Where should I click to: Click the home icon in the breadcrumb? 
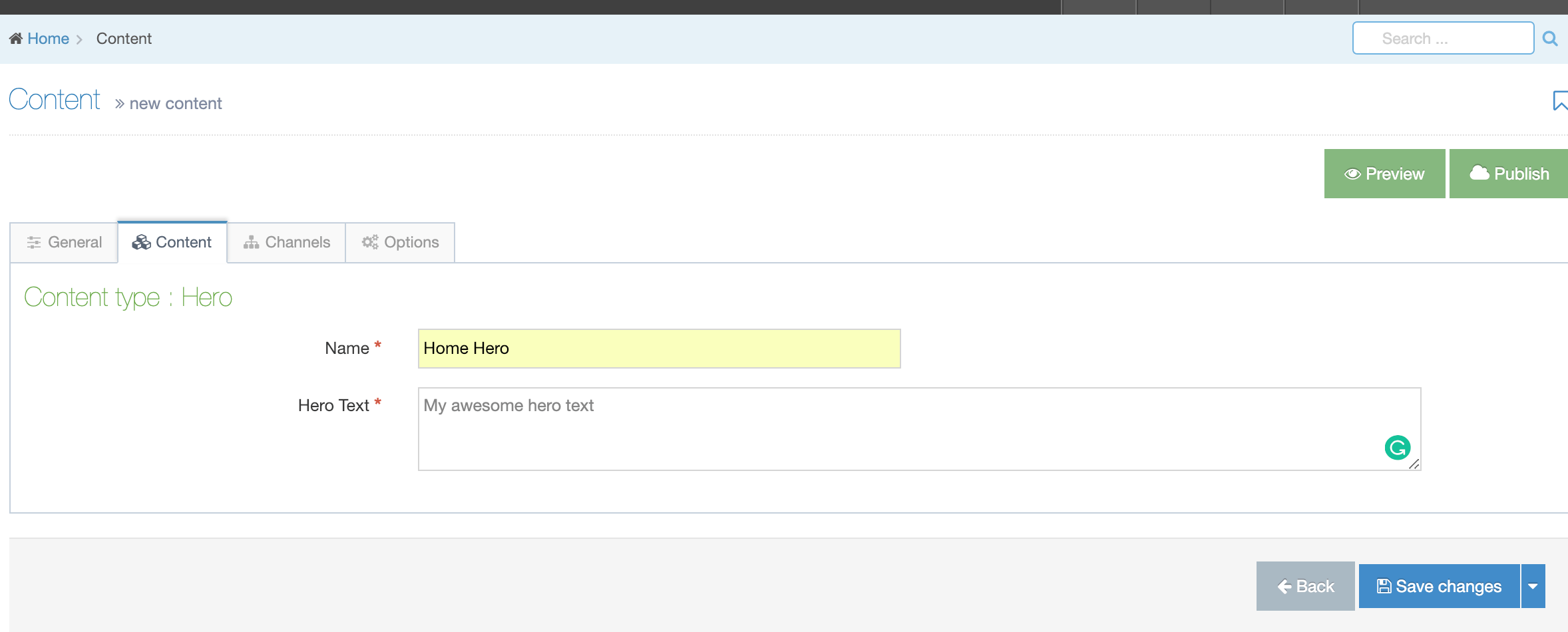(16, 39)
